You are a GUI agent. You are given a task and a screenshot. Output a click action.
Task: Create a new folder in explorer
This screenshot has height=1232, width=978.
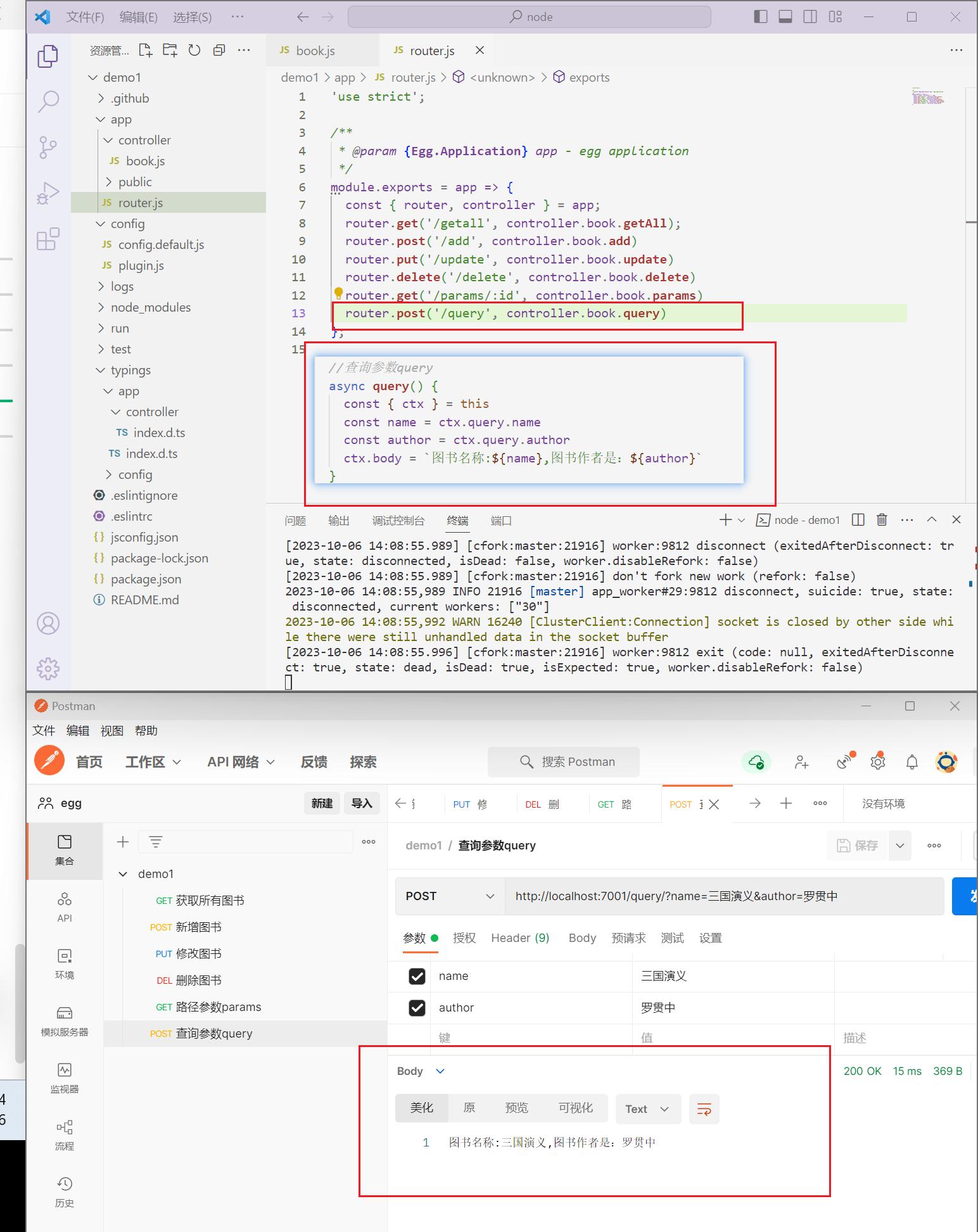170,50
